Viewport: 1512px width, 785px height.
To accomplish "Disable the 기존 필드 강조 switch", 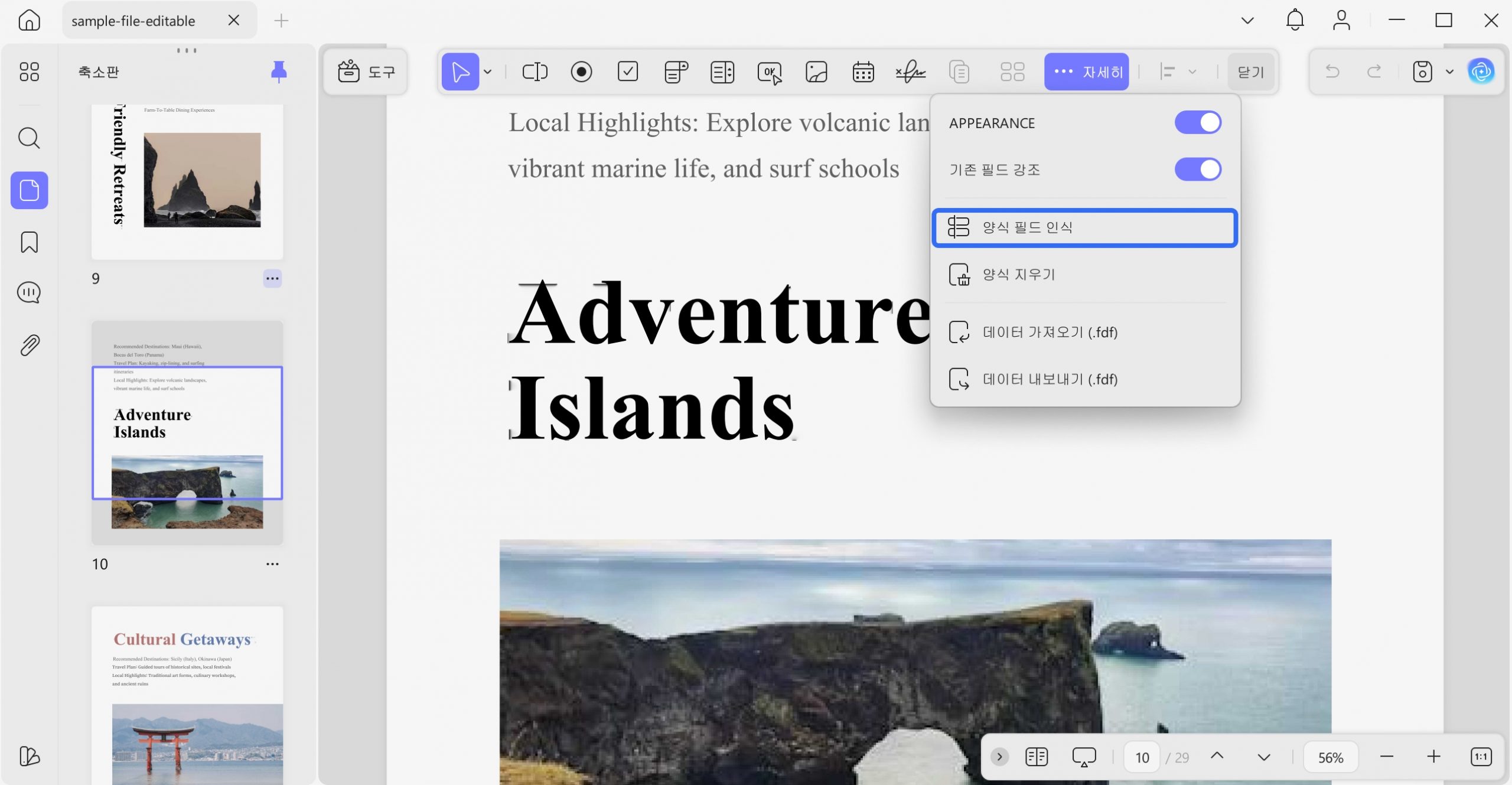I will tap(1198, 170).
